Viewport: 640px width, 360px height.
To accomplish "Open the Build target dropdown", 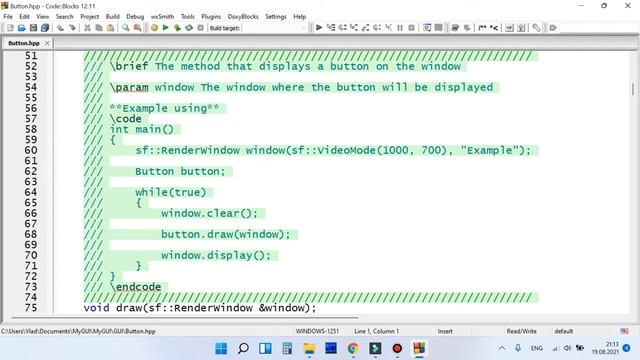I will 274,28.
